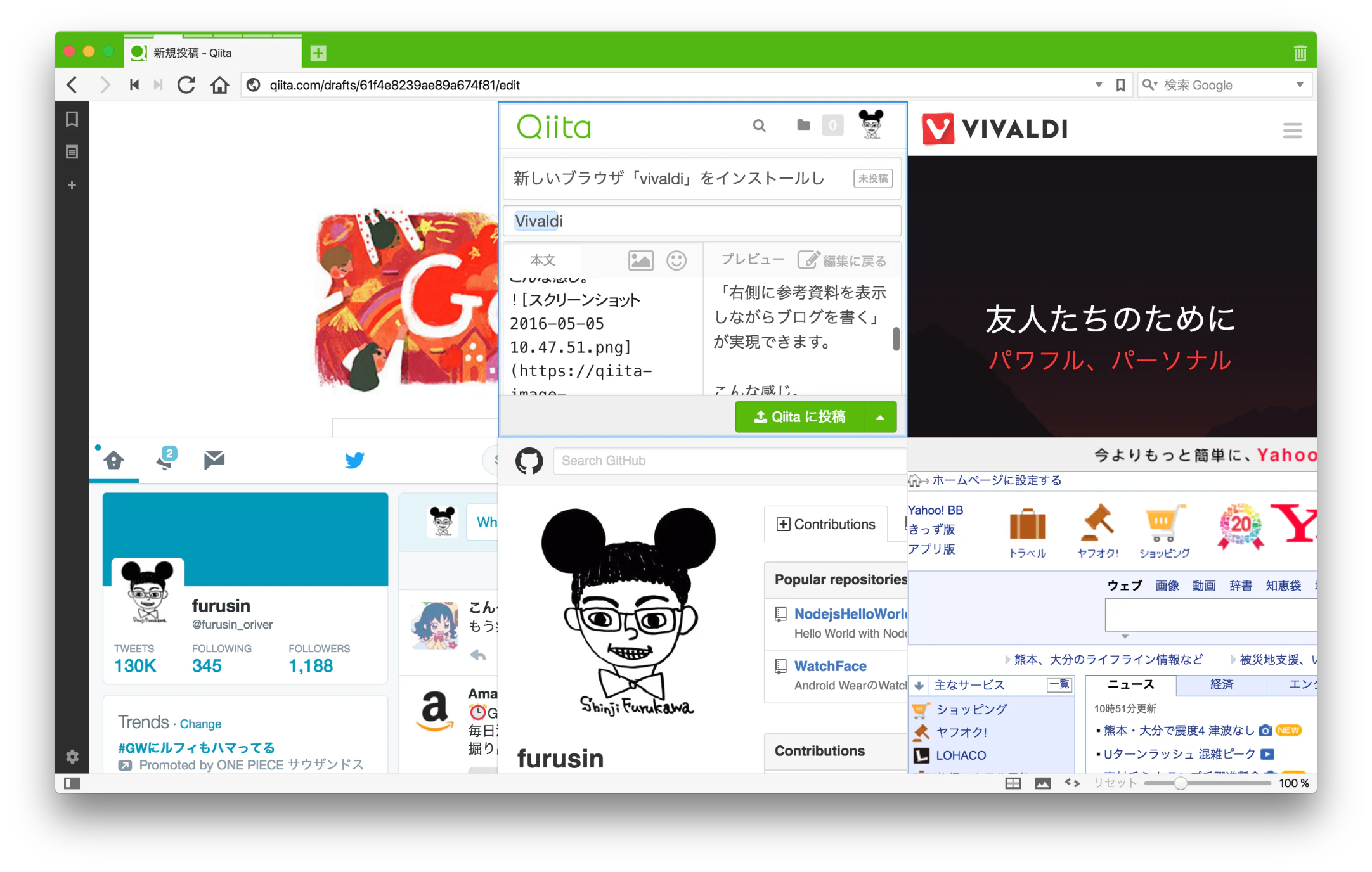1372x872 pixels.
Task: Open the Vivaldi site hamburger menu
Action: pos(1292,131)
